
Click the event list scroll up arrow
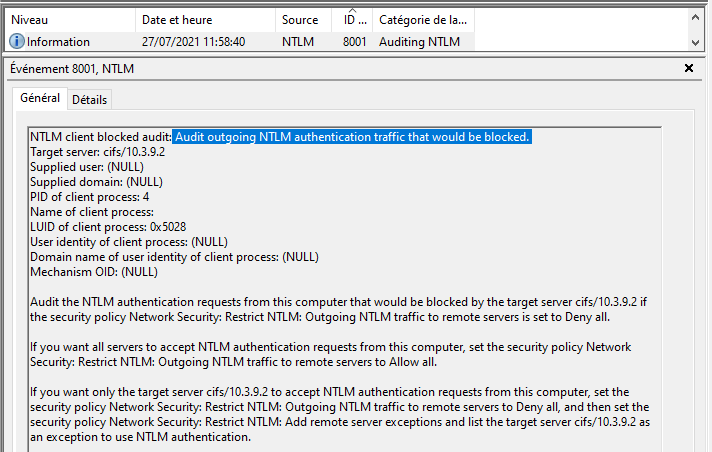click(x=695, y=18)
